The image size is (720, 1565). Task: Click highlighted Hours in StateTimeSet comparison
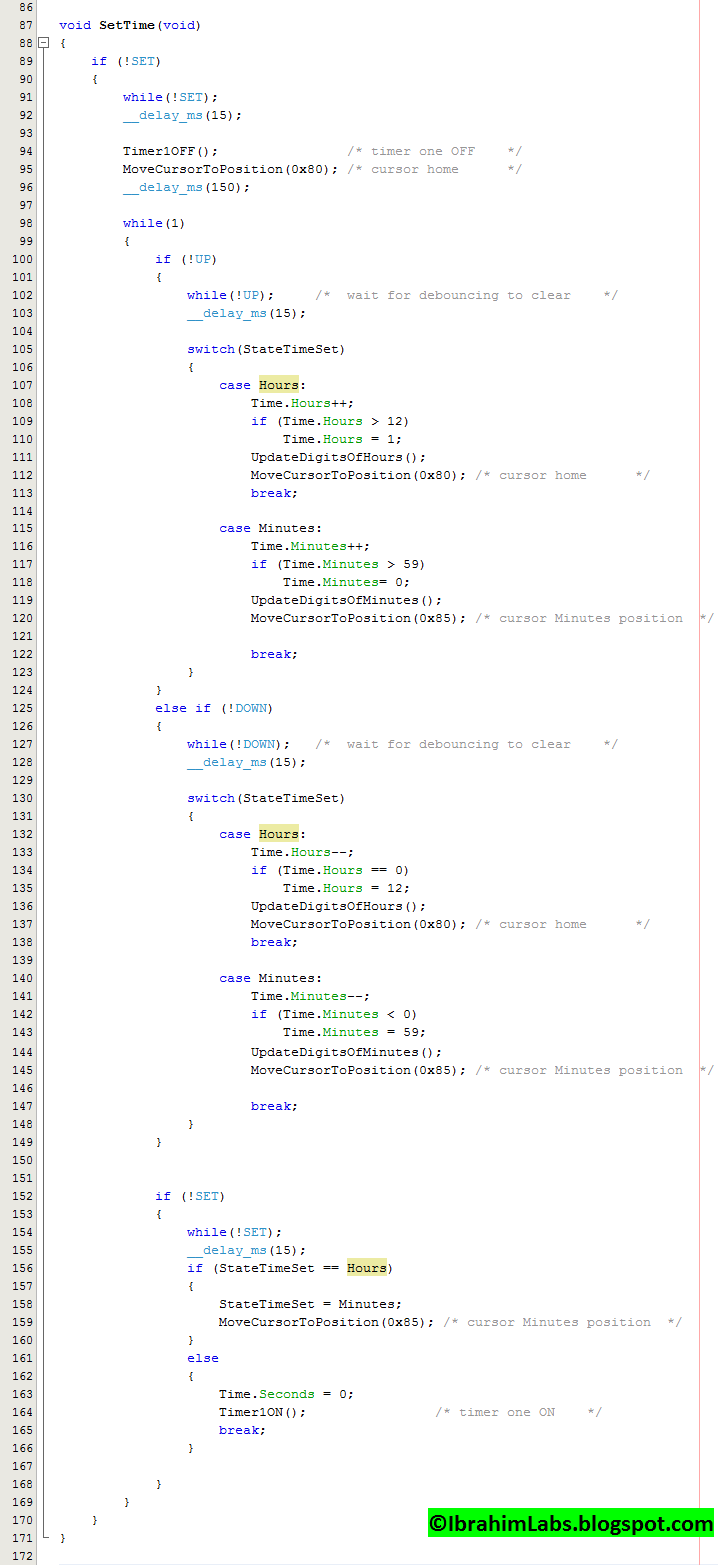[367, 1268]
